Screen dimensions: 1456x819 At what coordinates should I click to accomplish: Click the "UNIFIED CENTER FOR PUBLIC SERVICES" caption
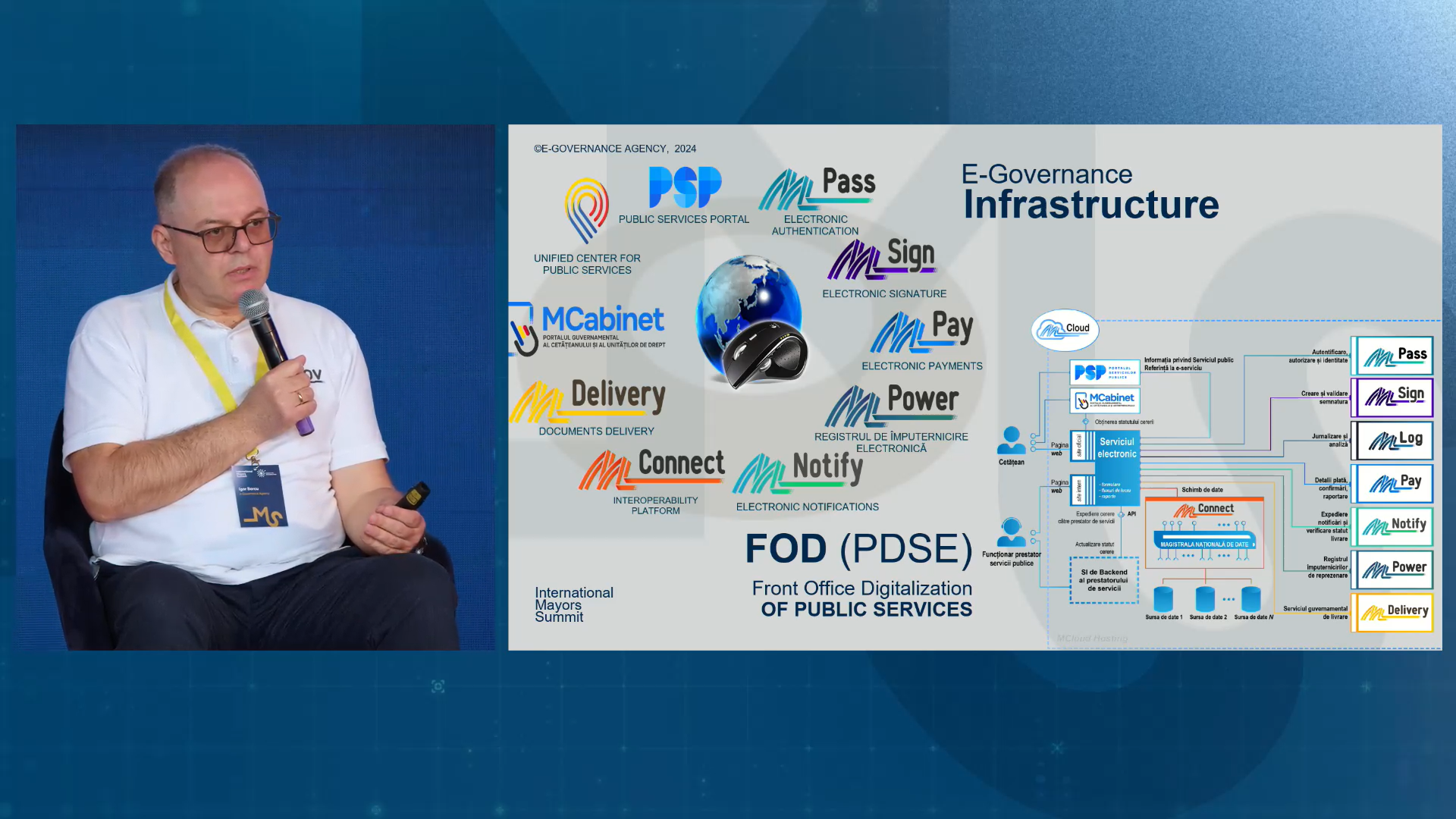pyautogui.click(x=587, y=264)
